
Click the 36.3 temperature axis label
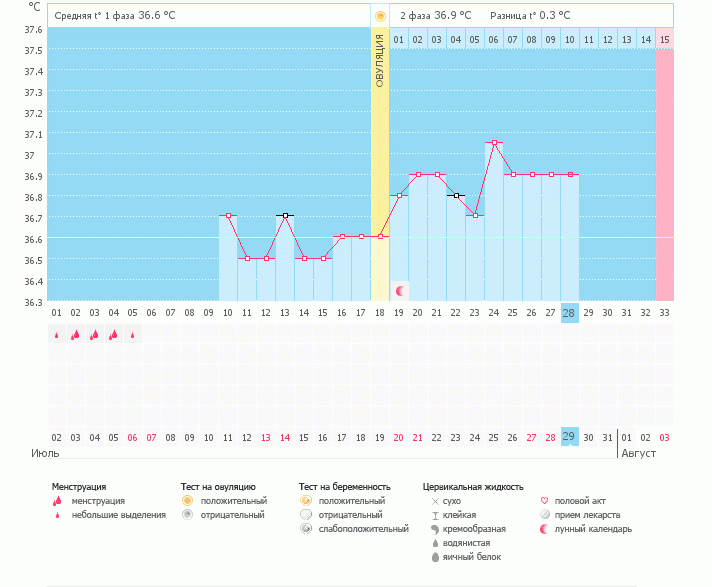point(33,302)
